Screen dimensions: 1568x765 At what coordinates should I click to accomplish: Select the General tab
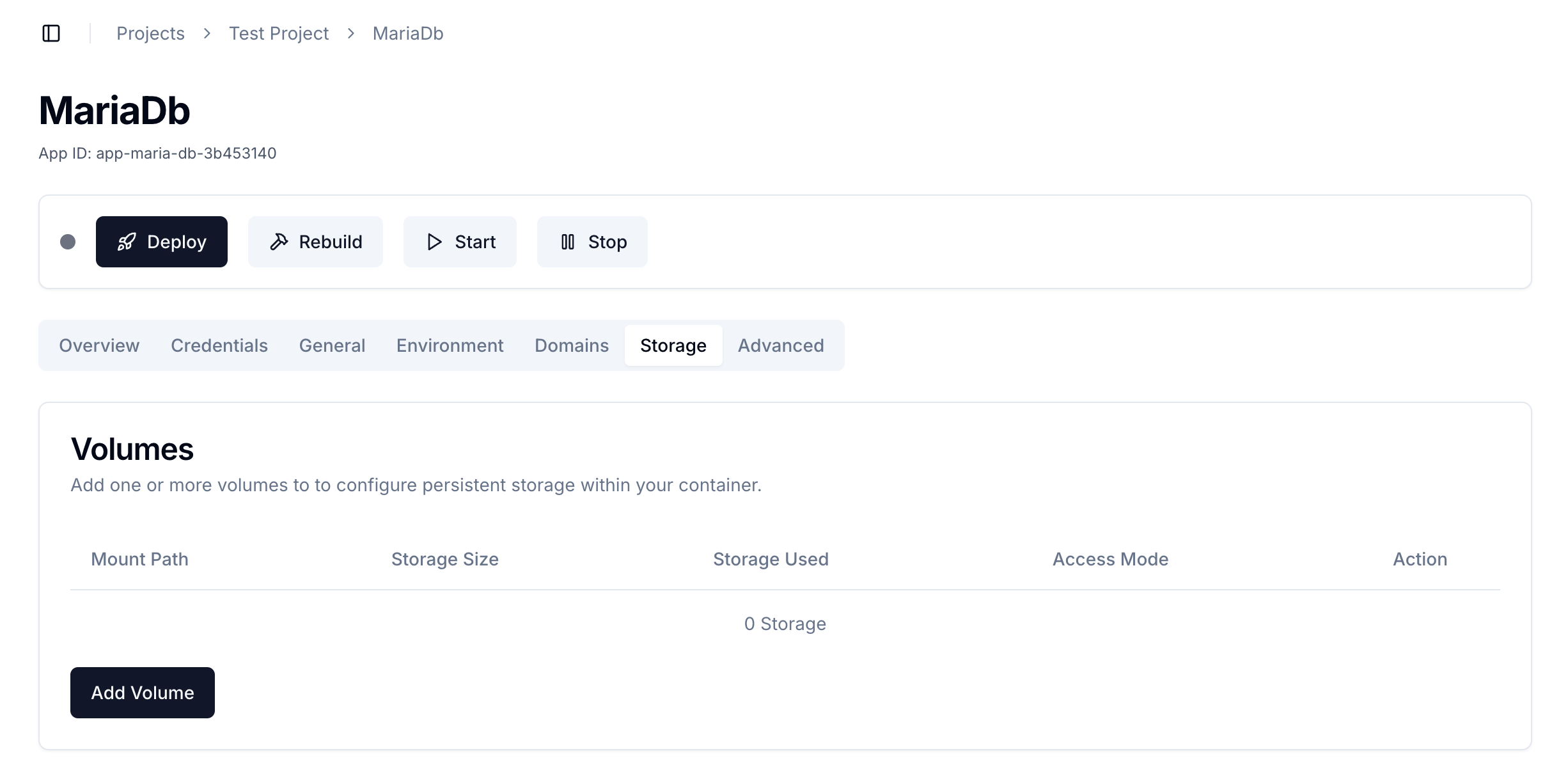pyautogui.click(x=332, y=345)
